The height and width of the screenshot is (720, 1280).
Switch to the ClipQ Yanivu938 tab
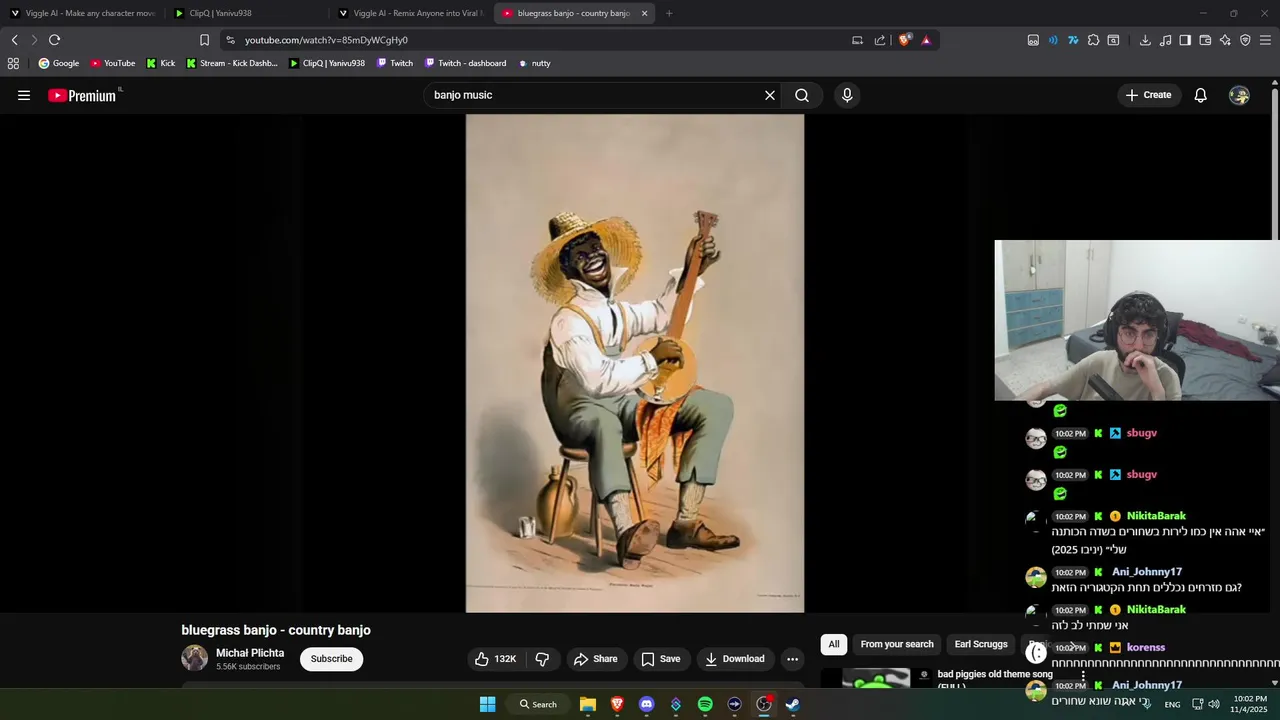coord(246,13)
